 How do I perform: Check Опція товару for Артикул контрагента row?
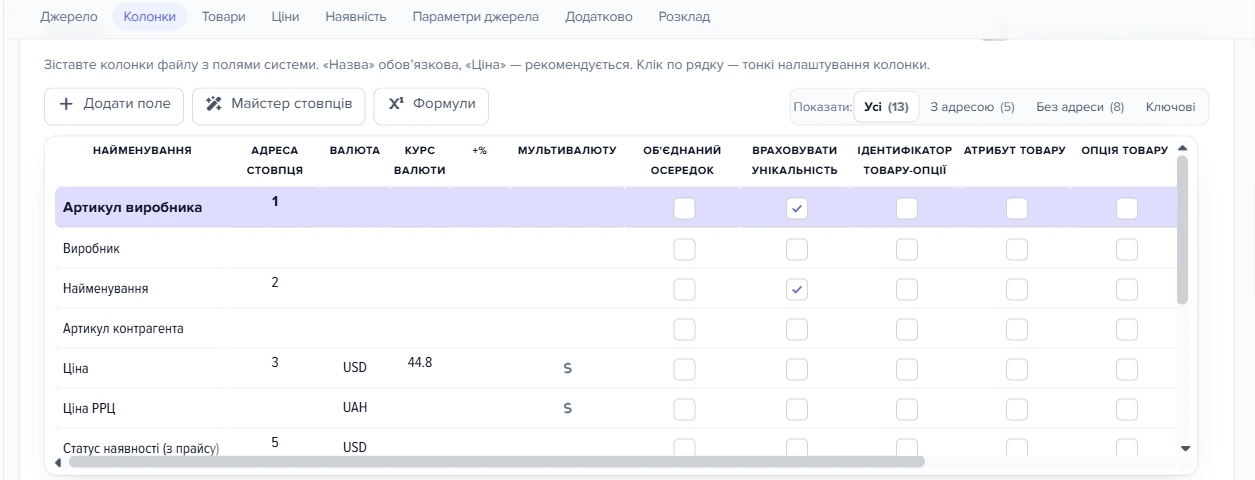1127,329
